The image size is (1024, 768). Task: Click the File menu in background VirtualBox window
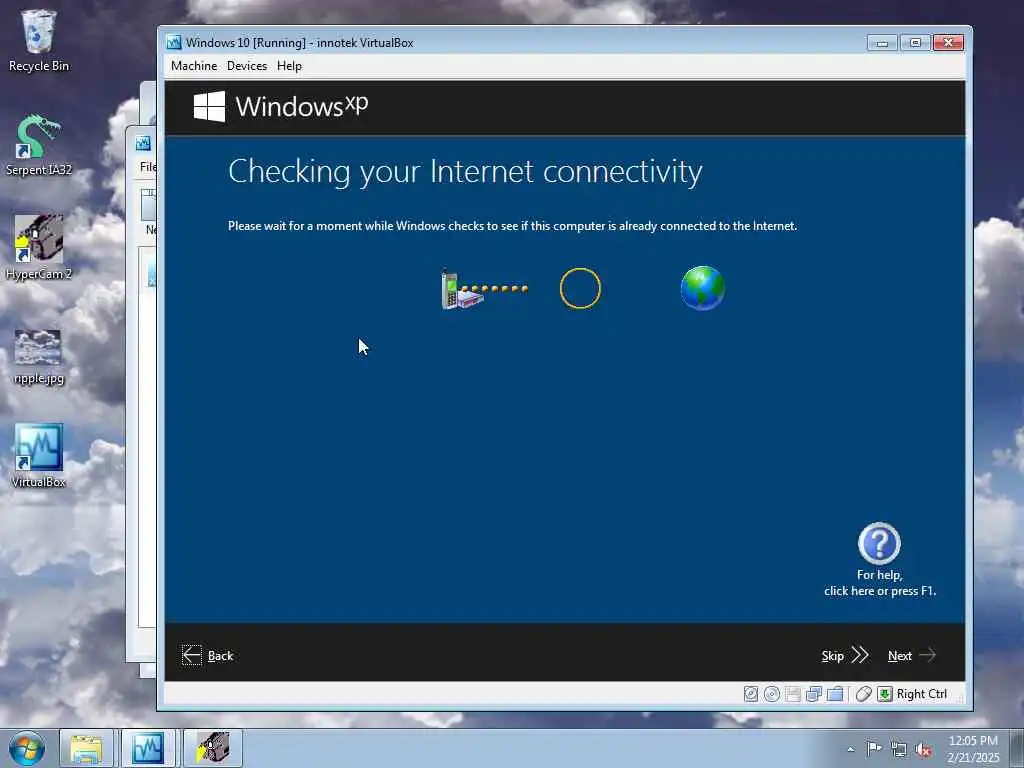148,167
